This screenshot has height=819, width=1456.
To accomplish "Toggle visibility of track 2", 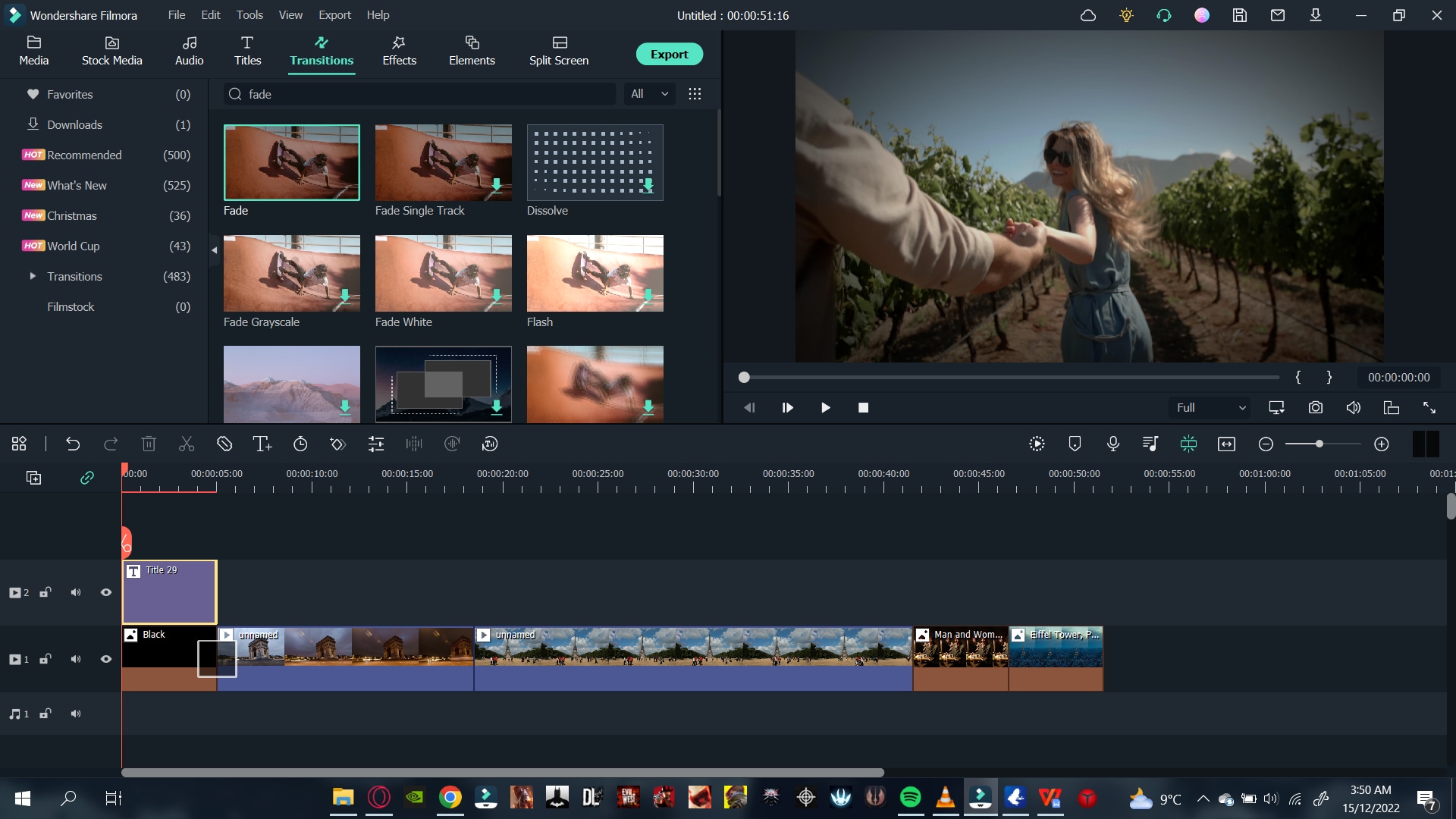I will coord(106,591).
